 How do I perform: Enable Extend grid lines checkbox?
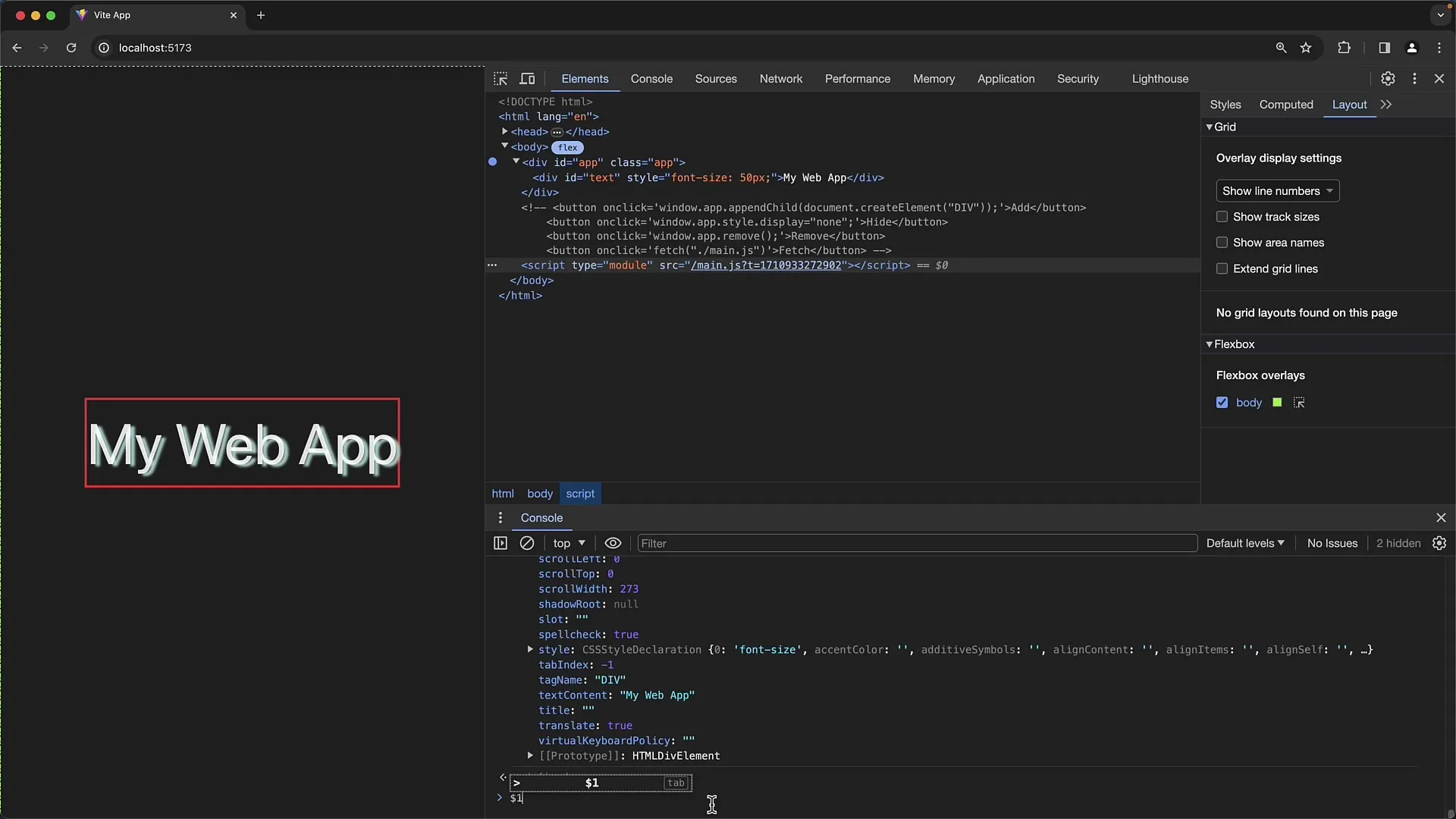(1222, 268)
